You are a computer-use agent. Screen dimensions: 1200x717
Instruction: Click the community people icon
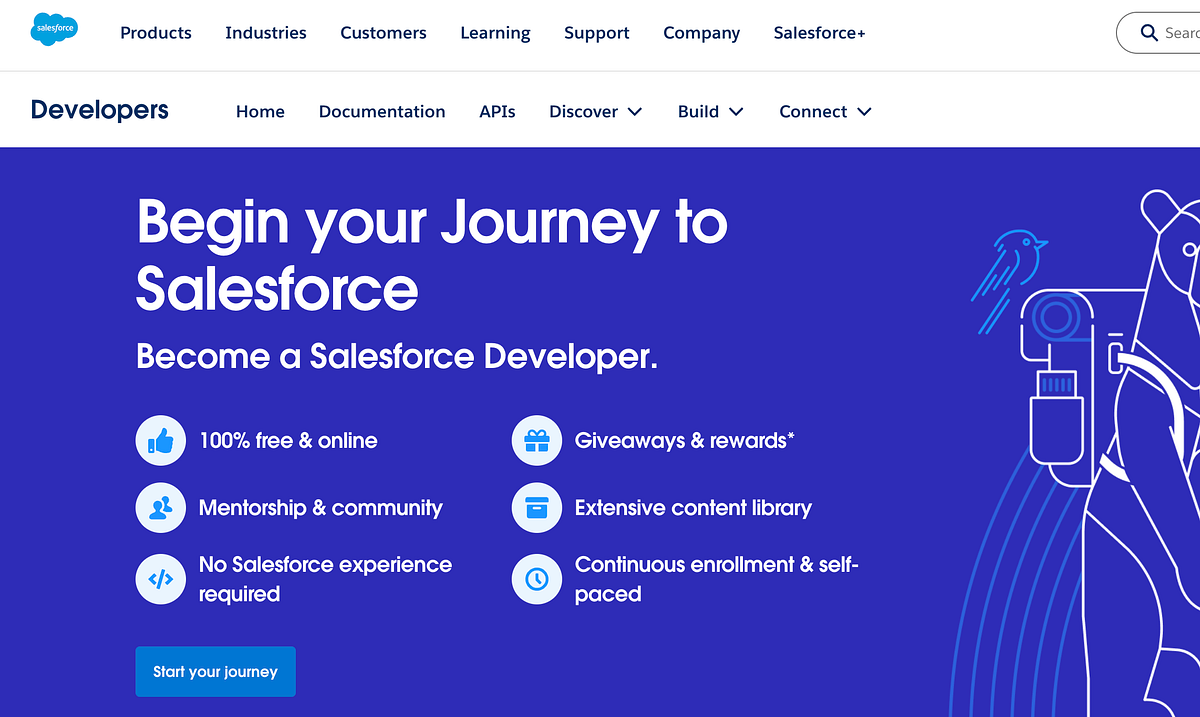pyautogui.click(x=160, y=507)
